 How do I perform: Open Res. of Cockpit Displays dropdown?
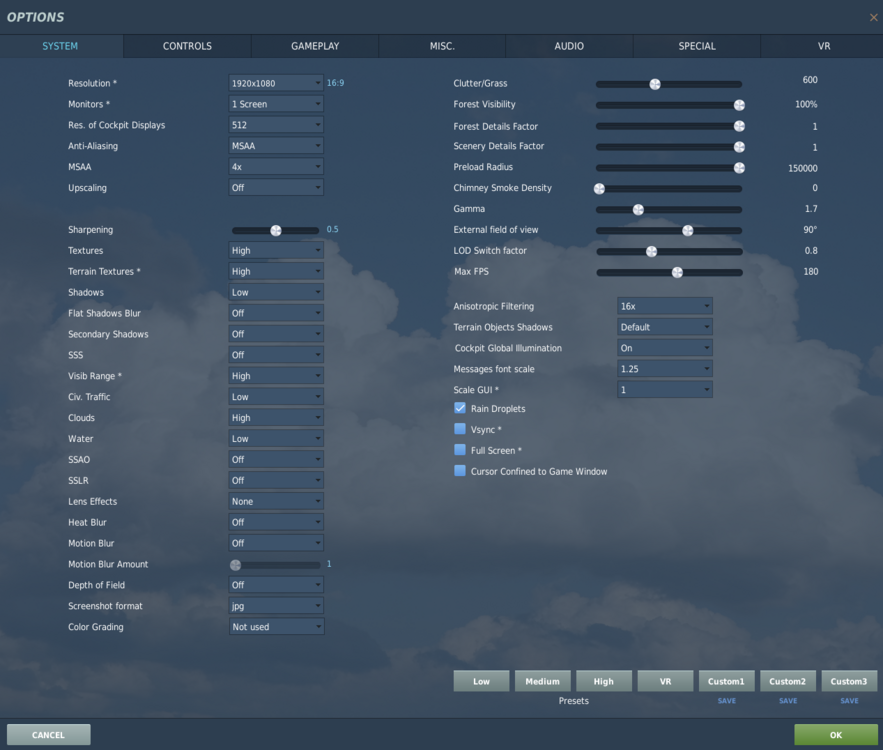pos(276,124)
